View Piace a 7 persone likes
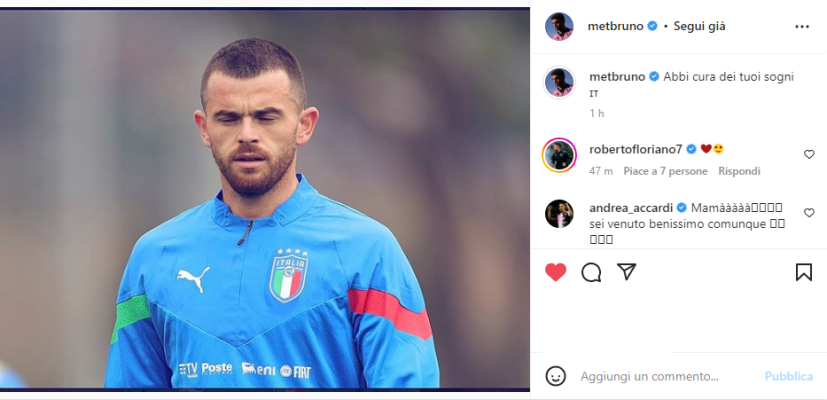827x400 pixels. pyautogui.click(x=666, y=171)
